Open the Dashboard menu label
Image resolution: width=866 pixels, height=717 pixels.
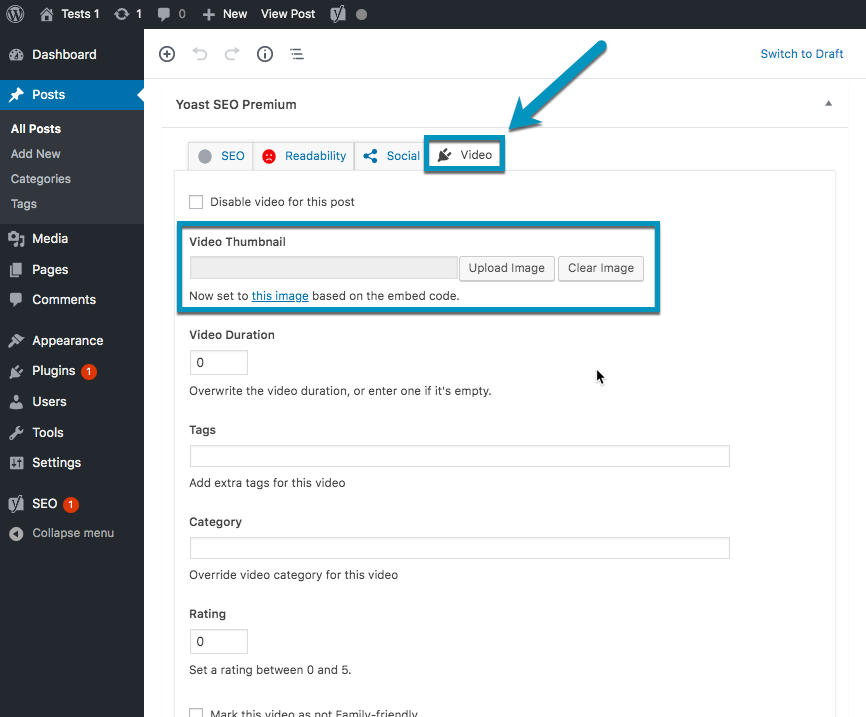coord(64,55)
